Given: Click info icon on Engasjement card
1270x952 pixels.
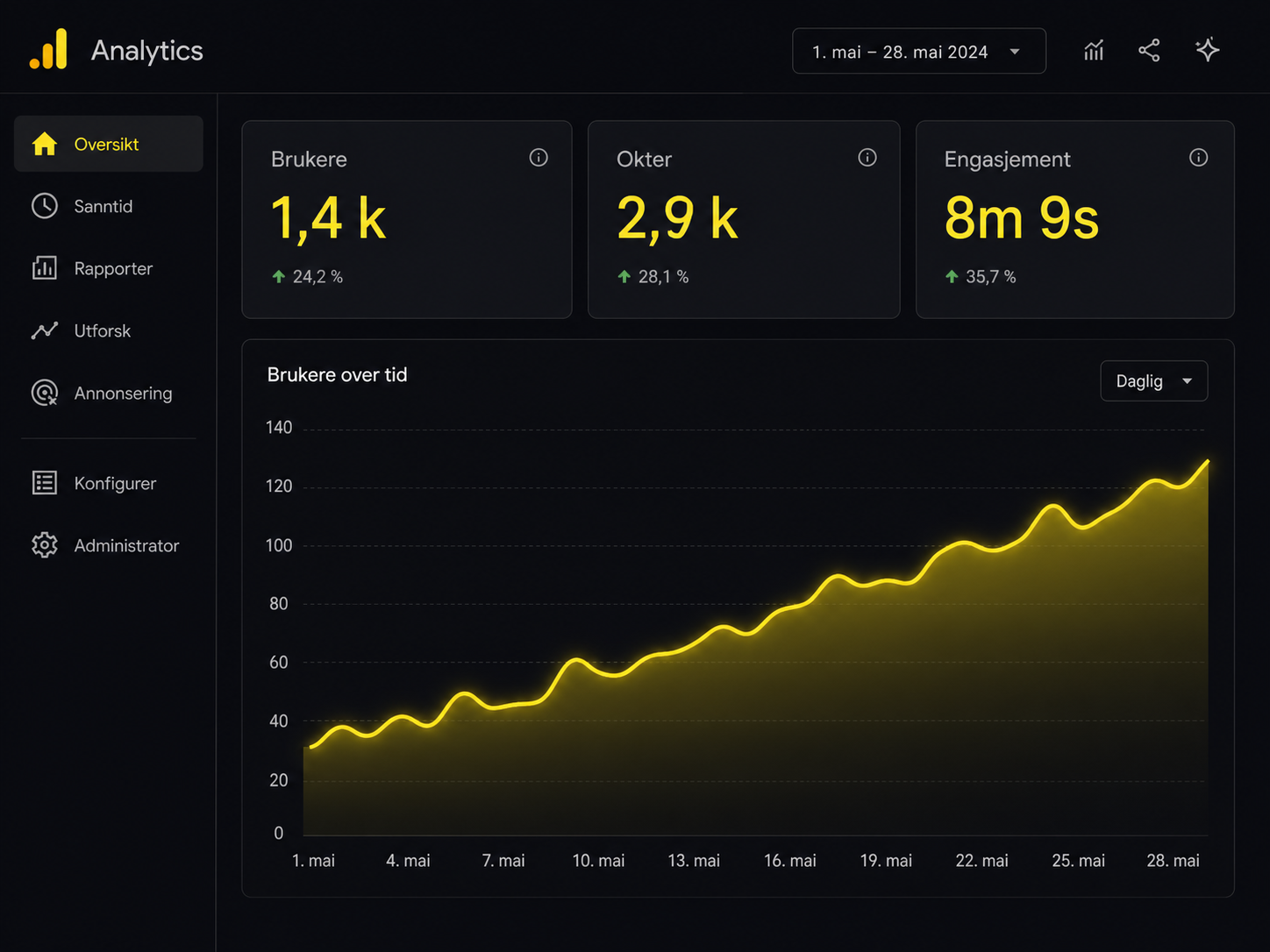Looking at the screenshot, I should coord(1199,157).
